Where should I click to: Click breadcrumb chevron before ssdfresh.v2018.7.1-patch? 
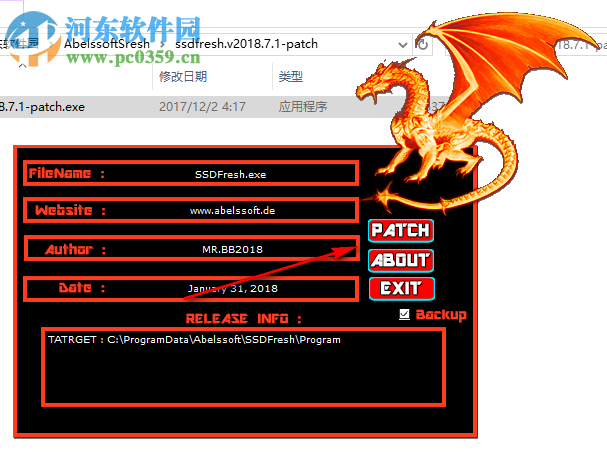[163, 45]
